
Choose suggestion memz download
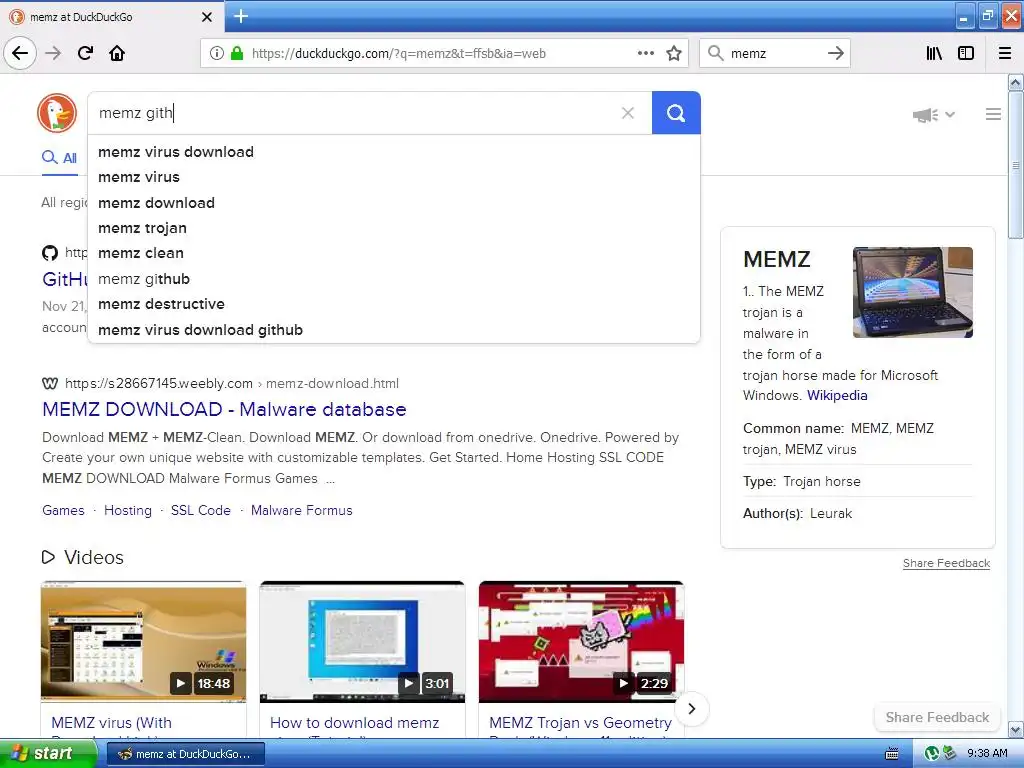click(394, 202)
